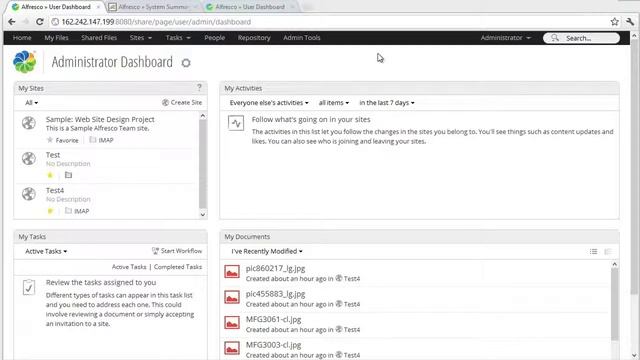Toggle yellow favorite star on Test4 site
The image size is (640, 360).
click(x=50, y=211)
